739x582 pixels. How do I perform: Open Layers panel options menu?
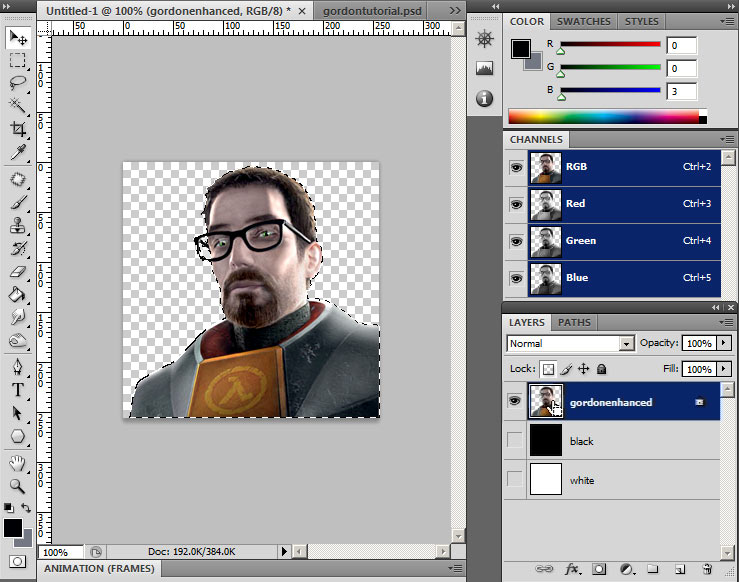click(x=727, y=322)
